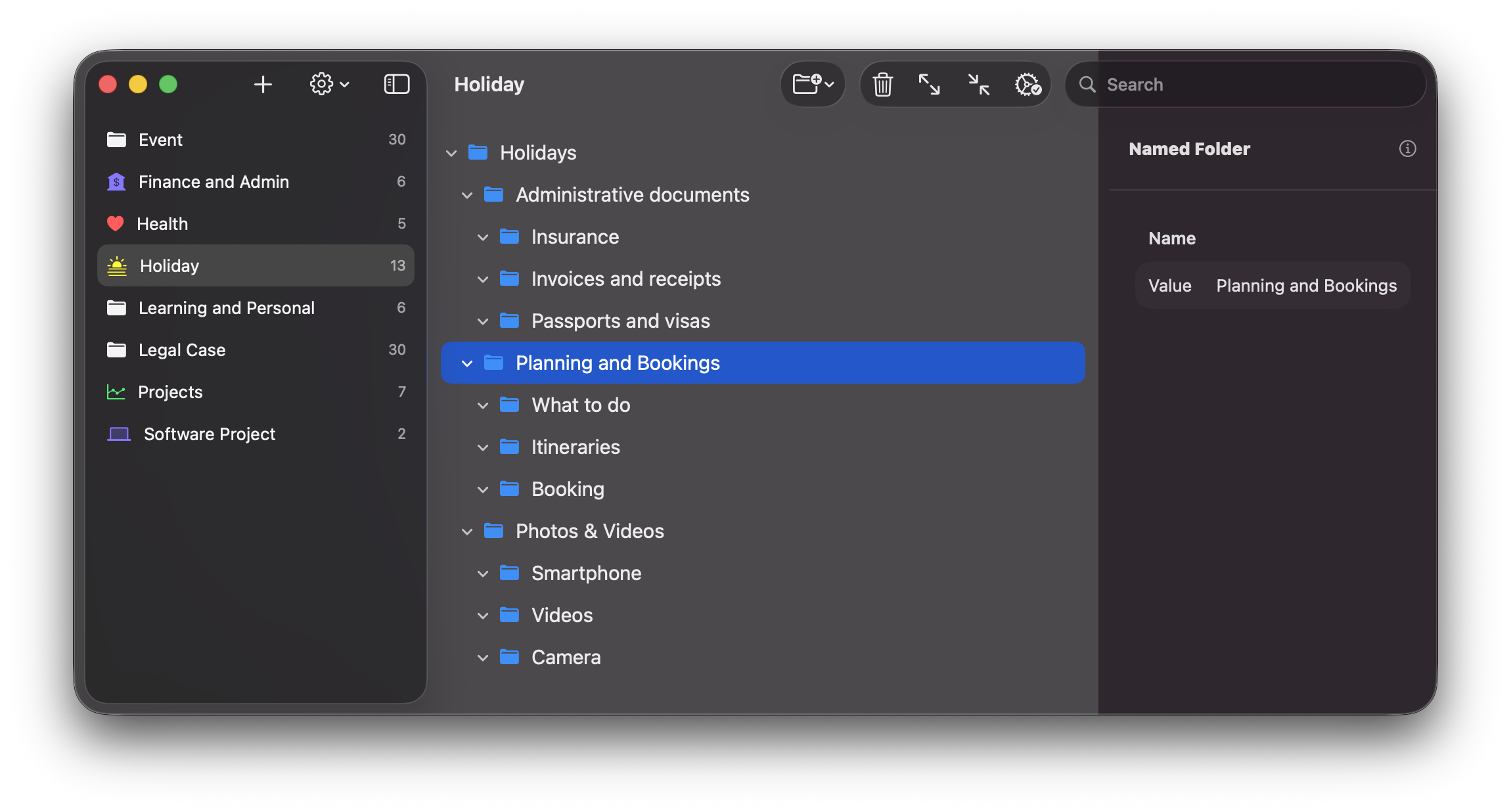Image resolution: width=1511 pixels, height=812 pixels.
Task: Click the Projects chart icon
Action: click(x=116, y=392)
